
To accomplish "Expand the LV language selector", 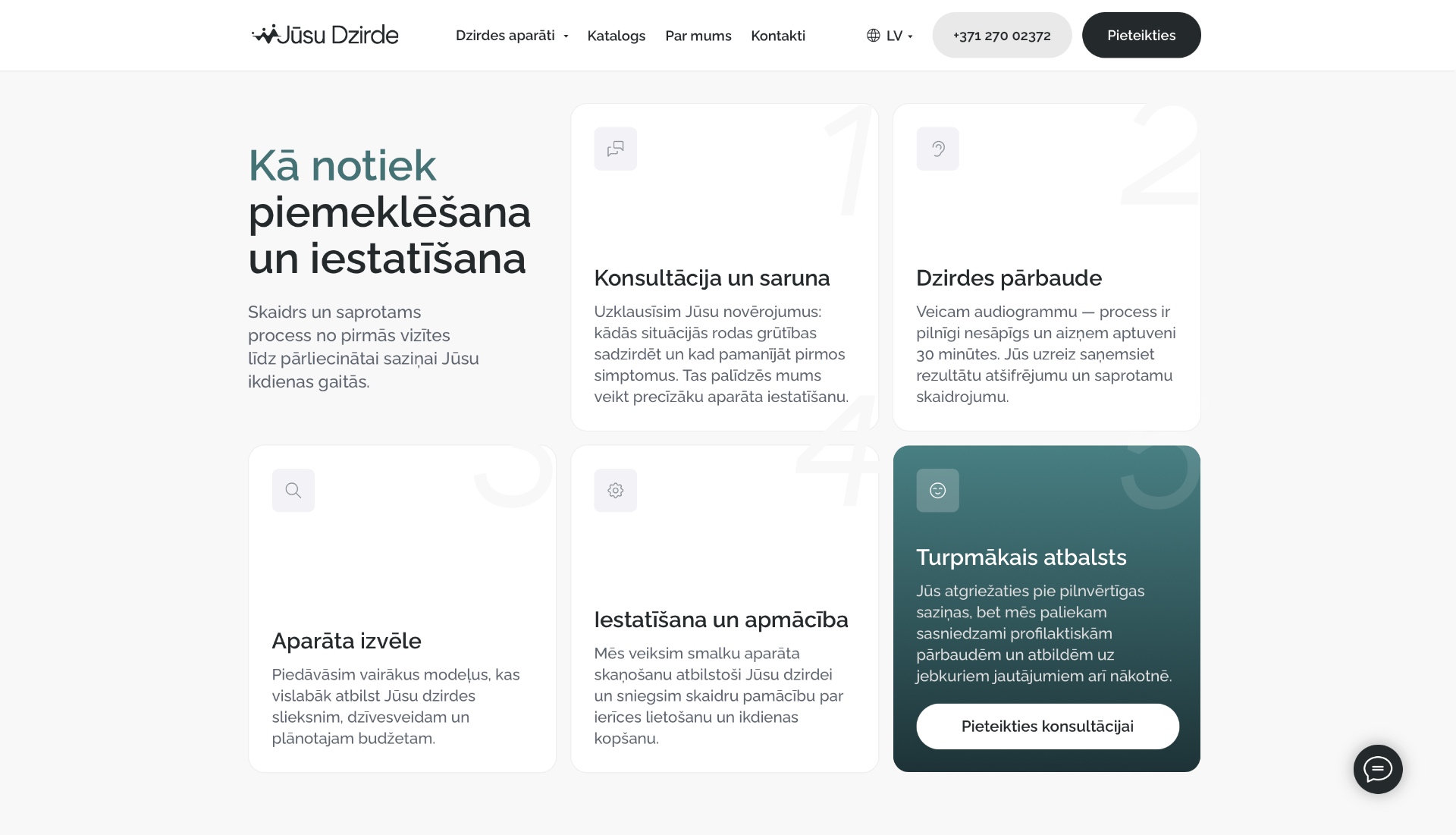I will [899, 36].
